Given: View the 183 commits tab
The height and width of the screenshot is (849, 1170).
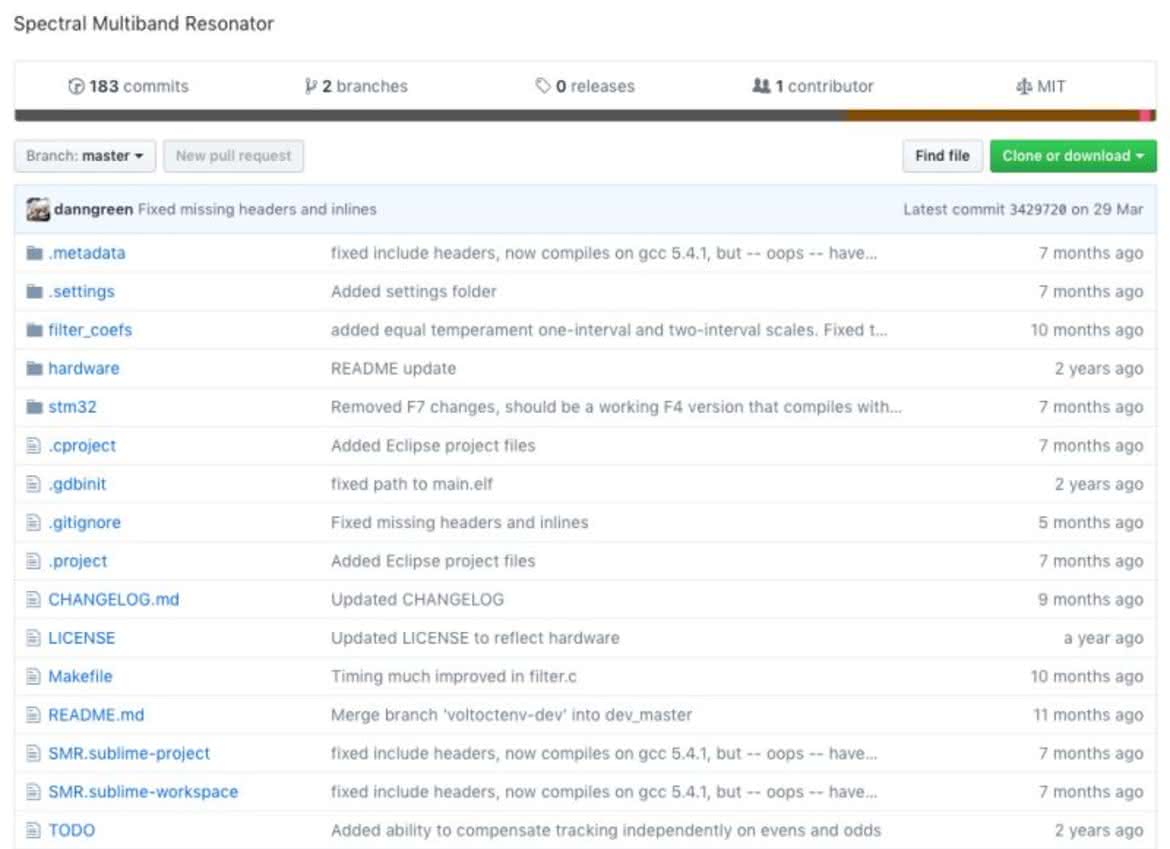Looking at the screenshot, I should 128,87.
